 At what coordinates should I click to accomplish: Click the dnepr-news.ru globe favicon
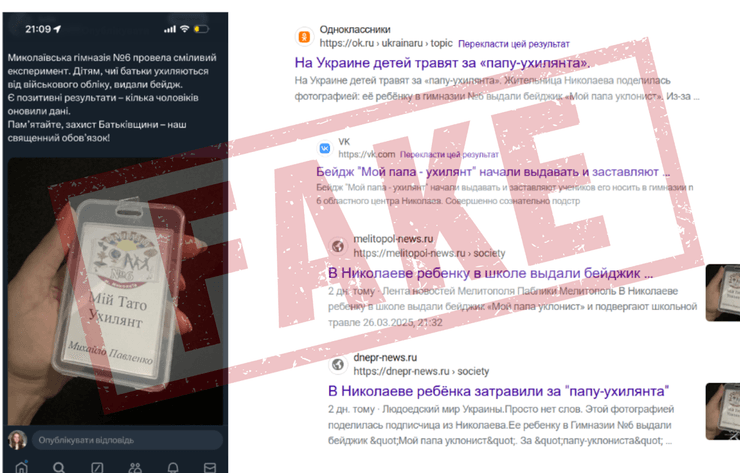pos(338,364)
